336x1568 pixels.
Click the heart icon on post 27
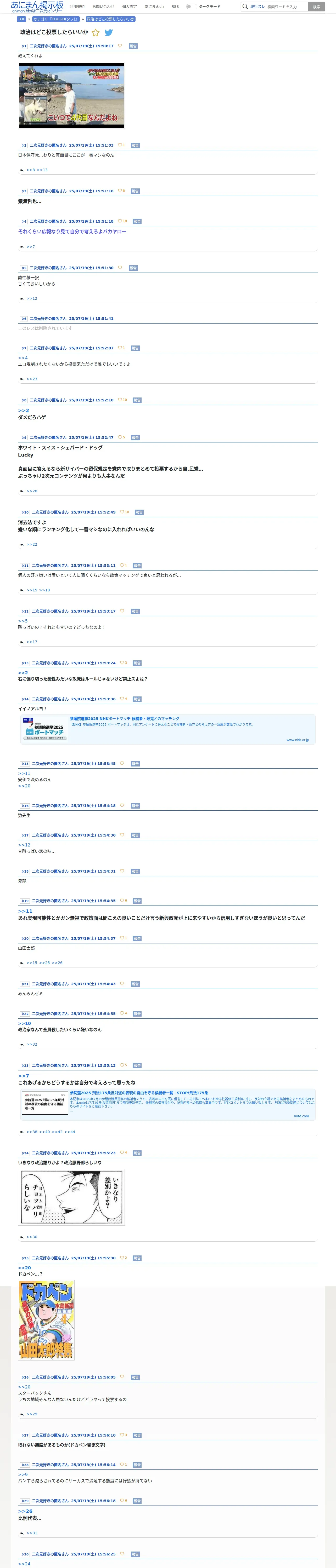(122, 1435)
